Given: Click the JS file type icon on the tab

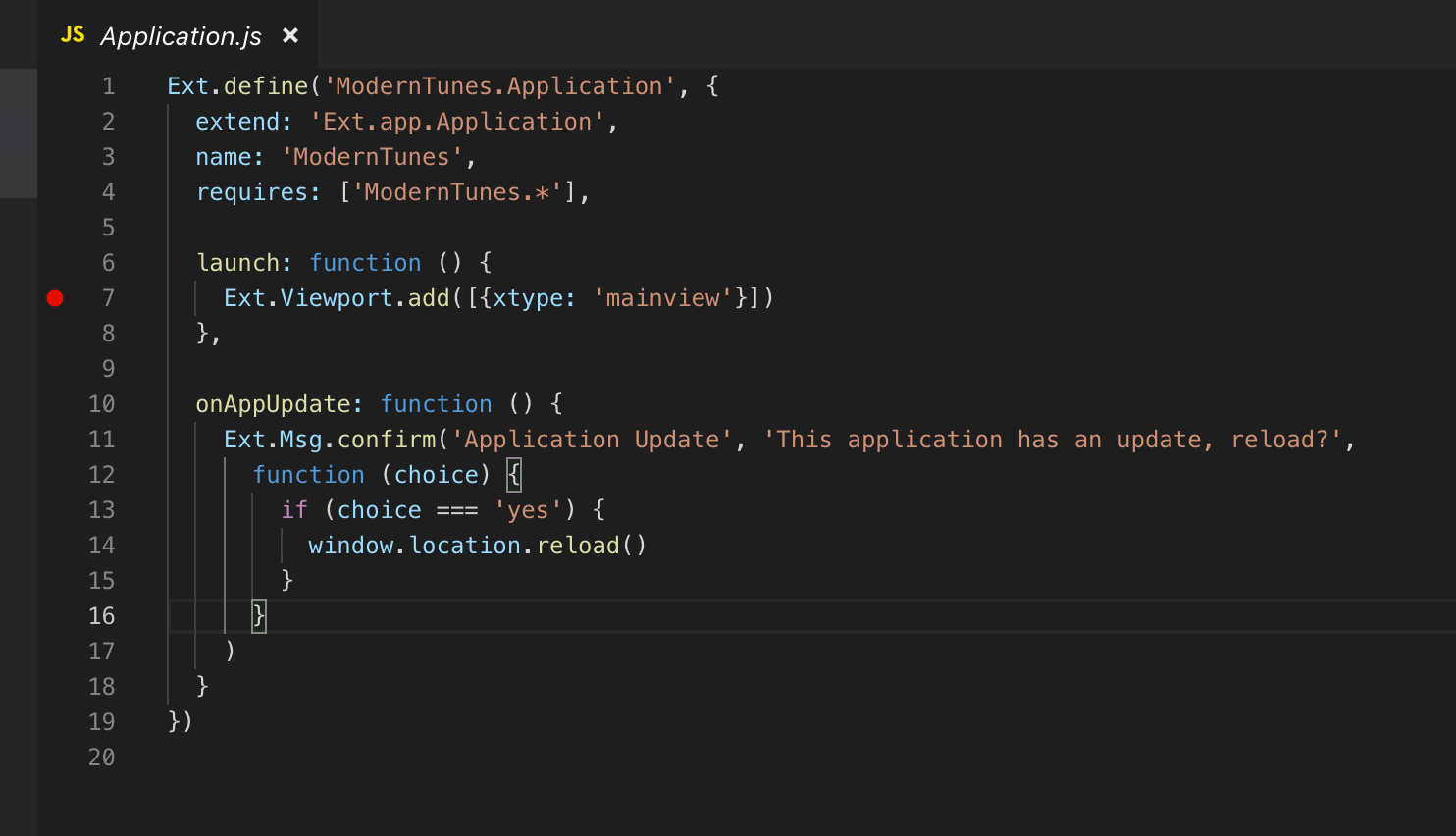Looking at the screenshot, I should coord(73,35).
